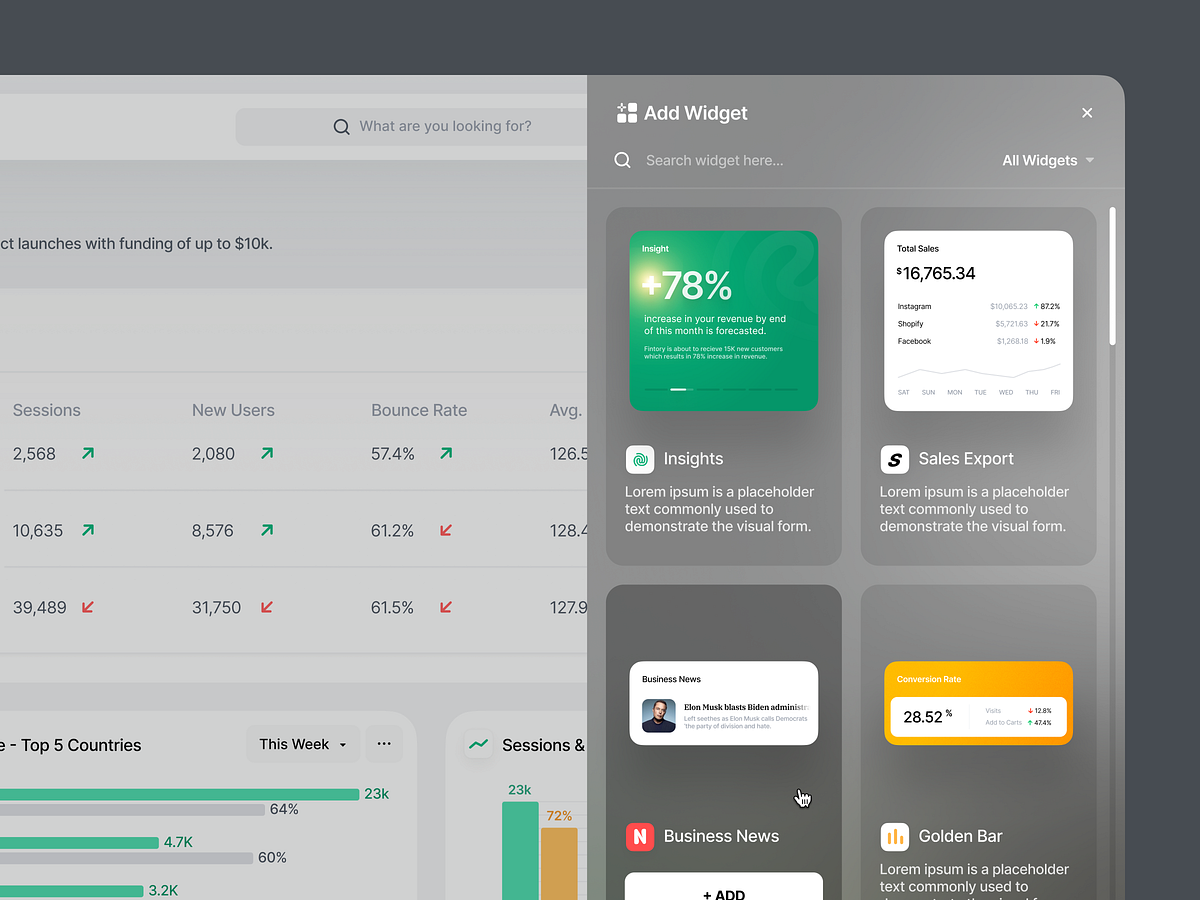
Task: Open the This Week filter dropdown
Action: click(302, 744)
